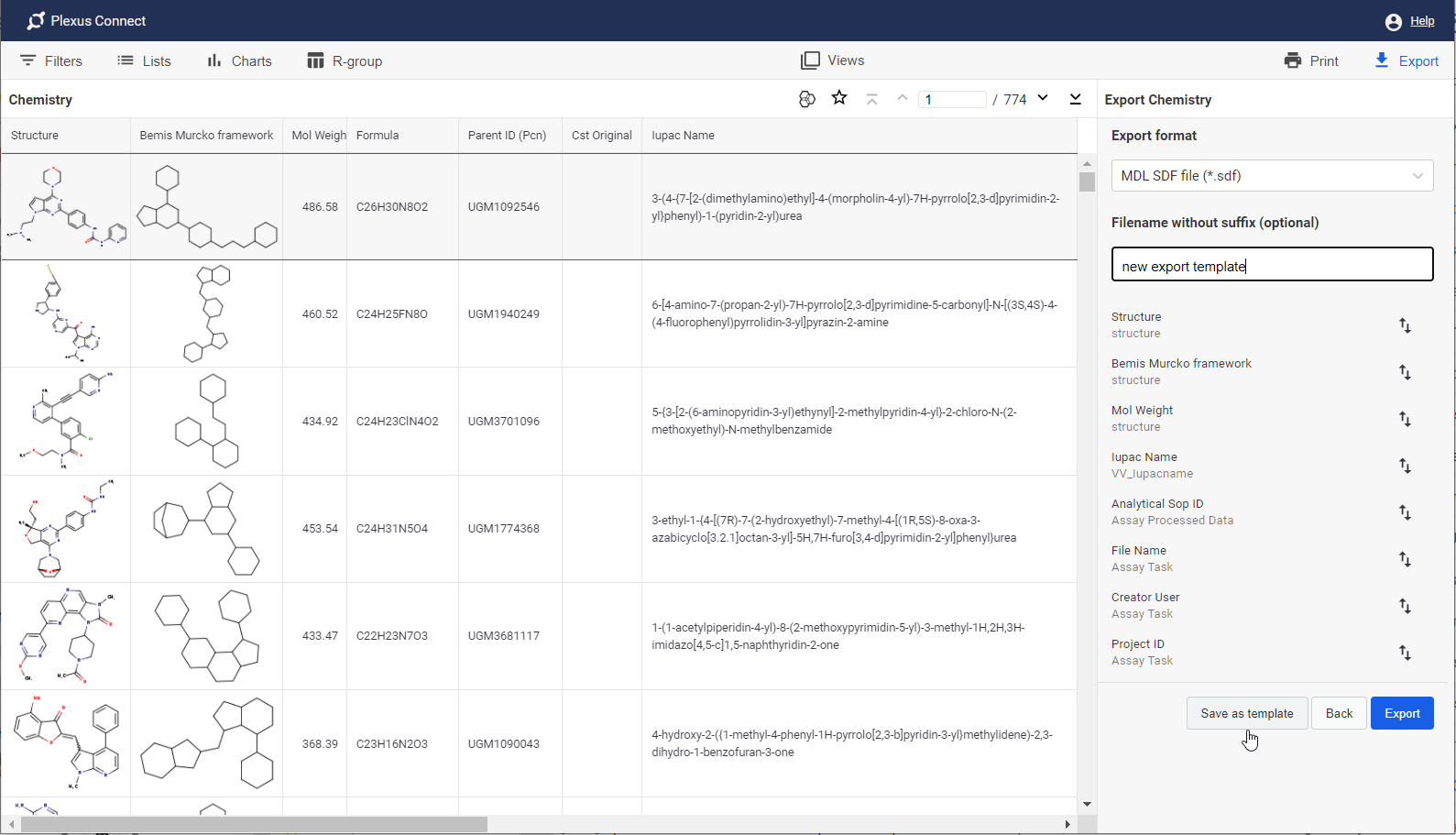
Task: Open the Charts menu
Action: coord(239,61)
